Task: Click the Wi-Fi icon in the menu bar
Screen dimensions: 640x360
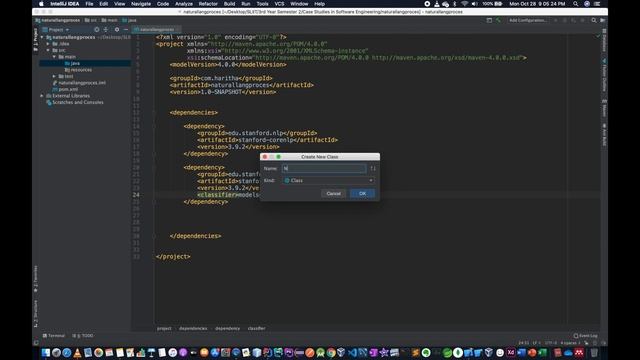Action: (464, 4)
